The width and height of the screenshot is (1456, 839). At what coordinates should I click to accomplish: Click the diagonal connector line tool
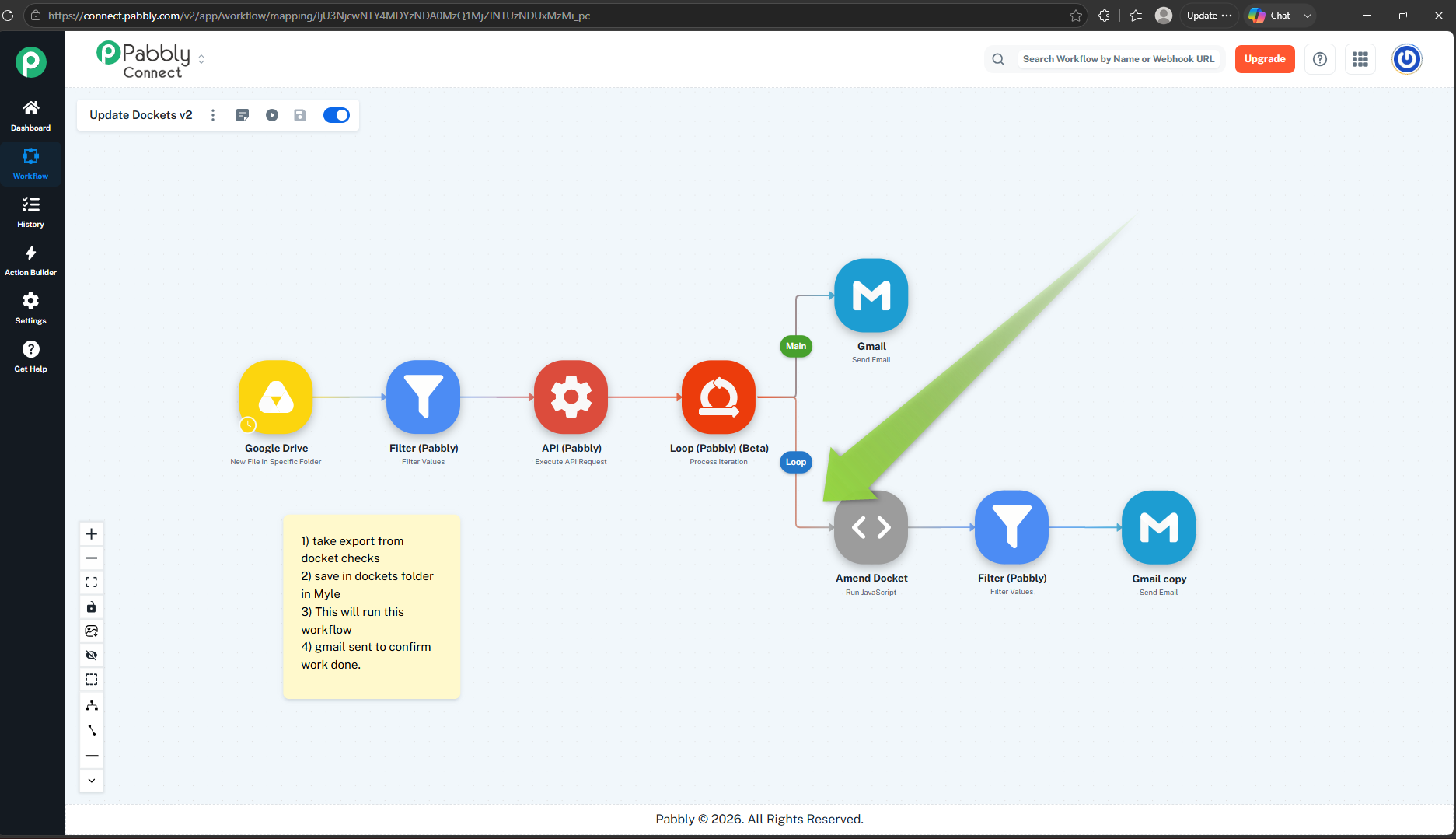[x=92, y=730]
